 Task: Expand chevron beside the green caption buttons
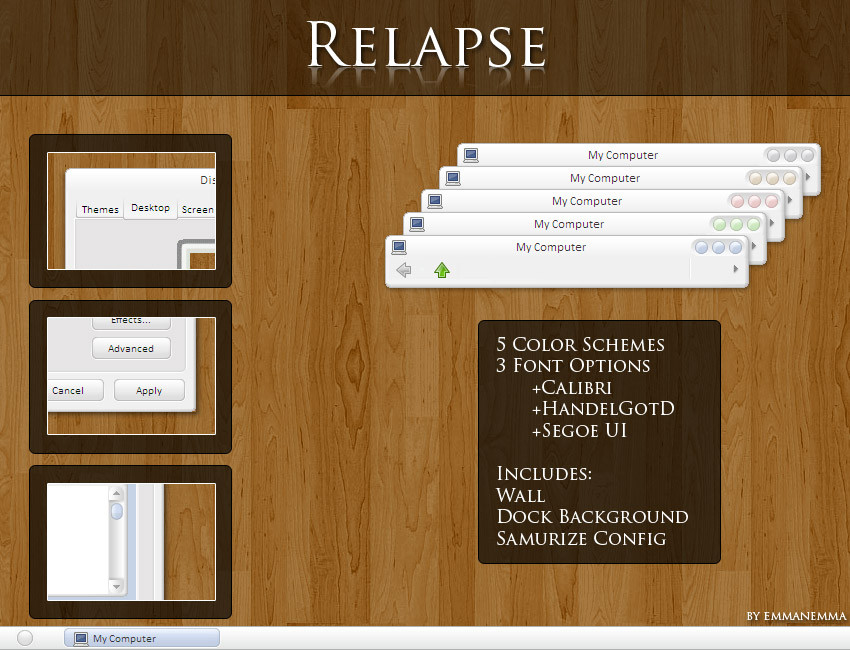771,223
